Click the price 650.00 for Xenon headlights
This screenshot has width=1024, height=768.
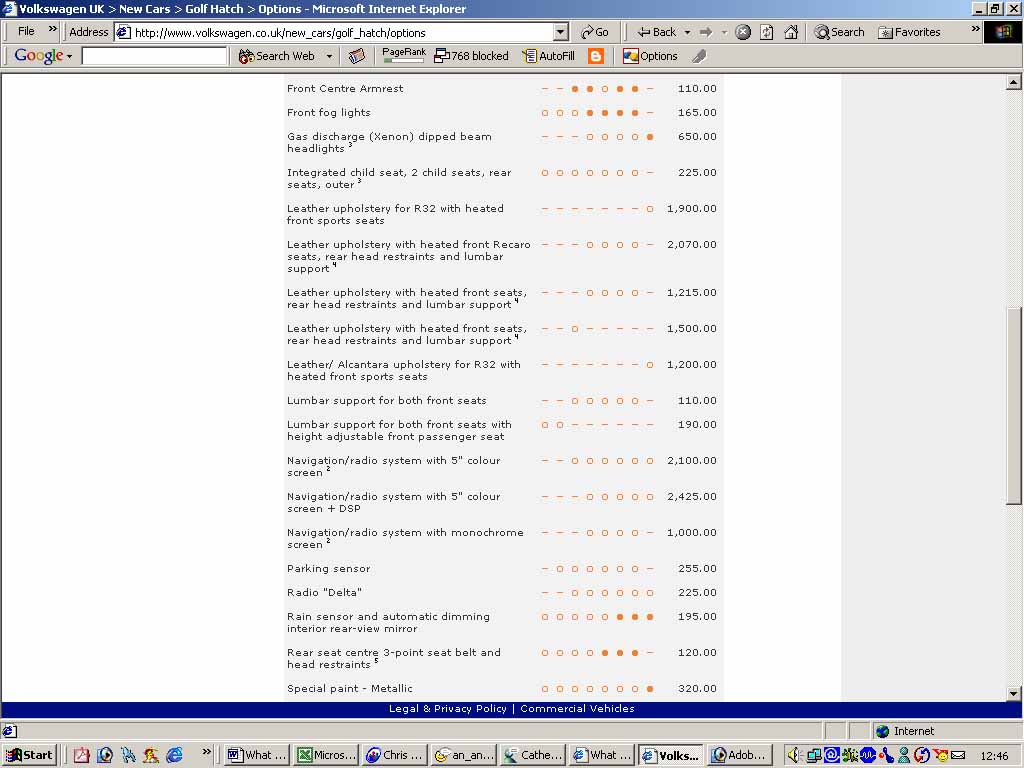pos(697,136)
